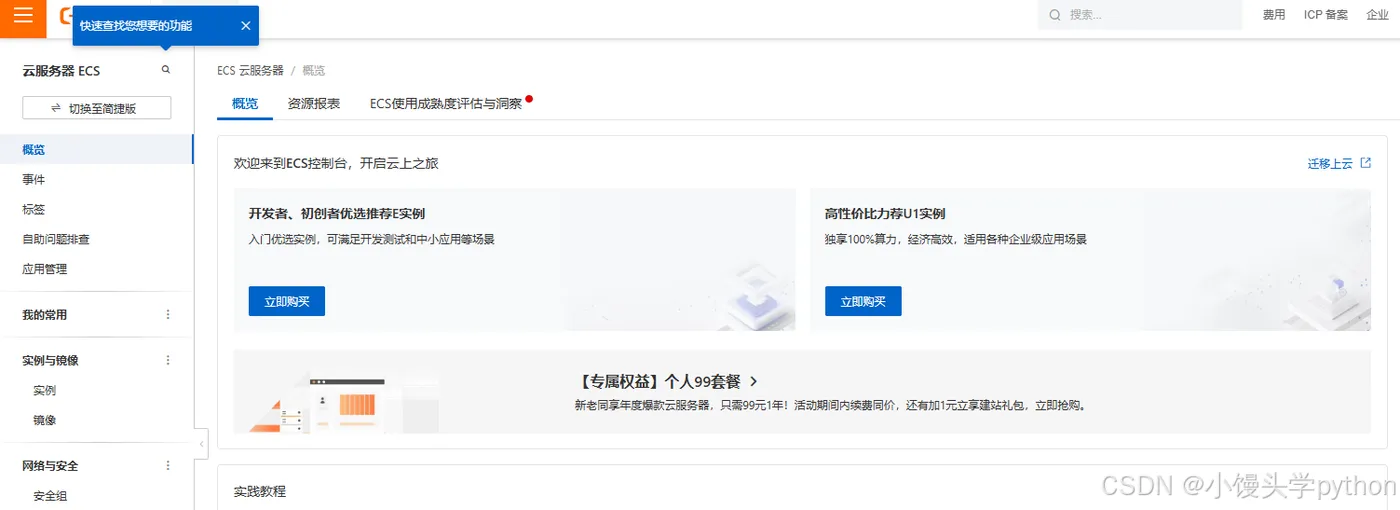Select 概览 in the left sidebar
Screen dimensions: 1400x510
pos(96,150)
